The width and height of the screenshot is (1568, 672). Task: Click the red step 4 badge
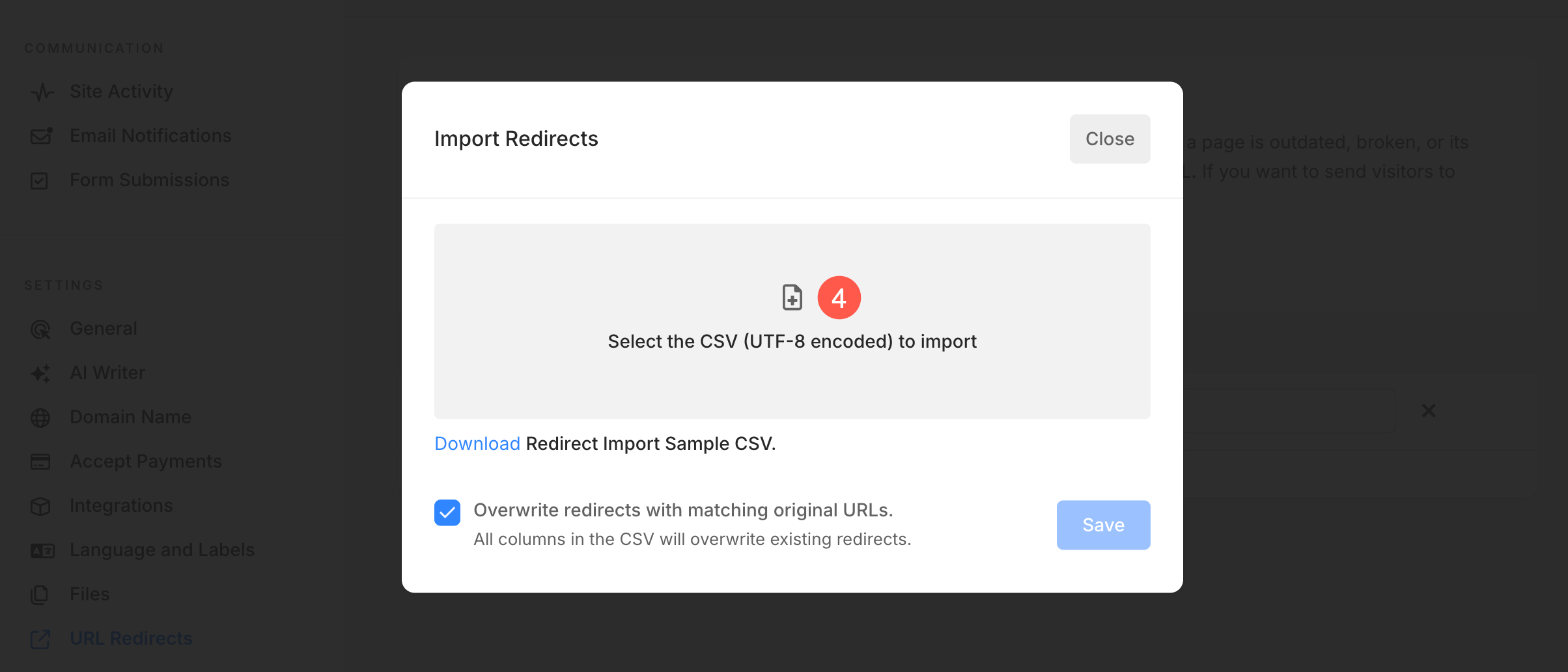coord(839,298)
